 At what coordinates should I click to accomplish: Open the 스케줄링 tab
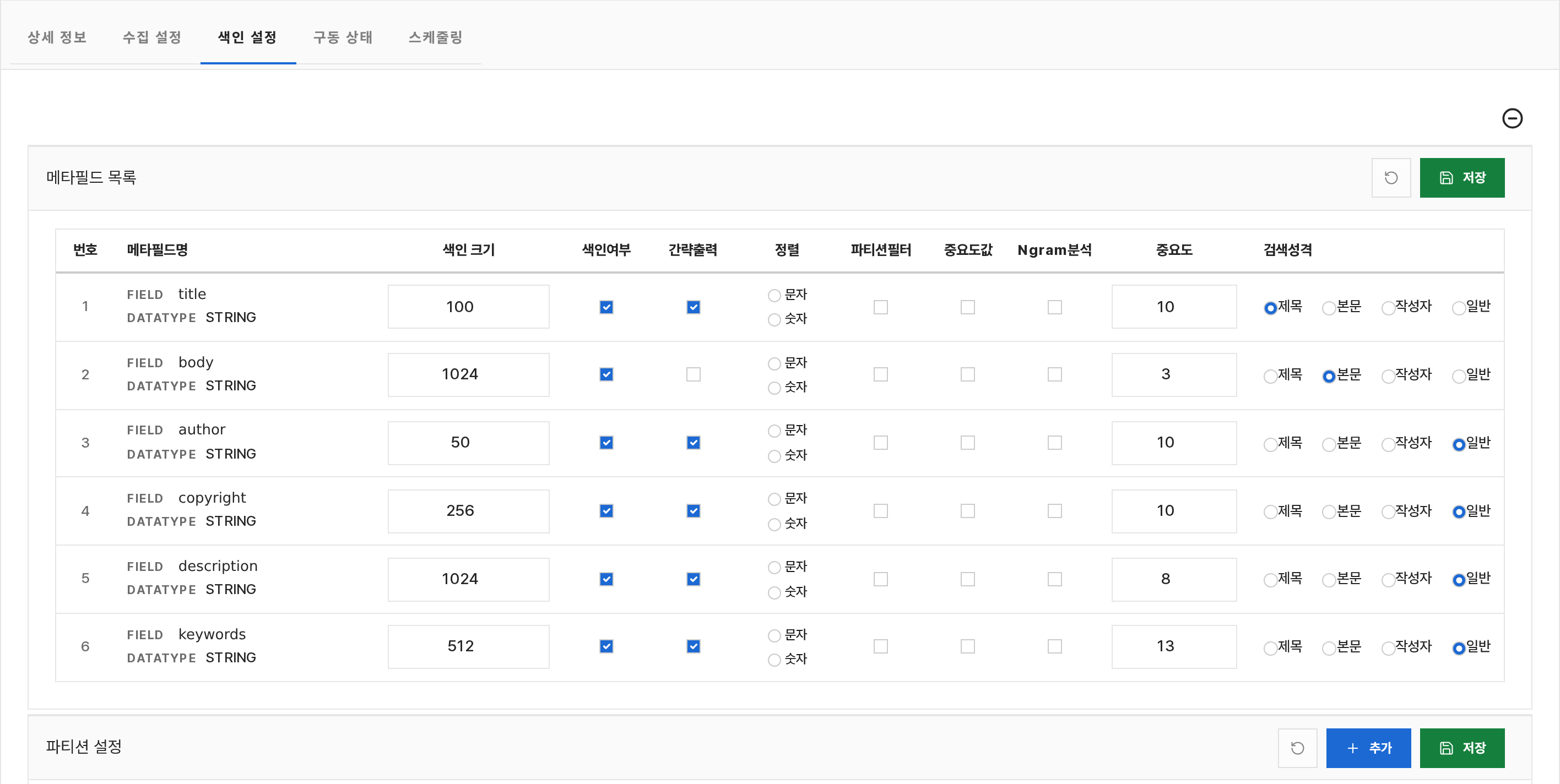click(435, 37)
